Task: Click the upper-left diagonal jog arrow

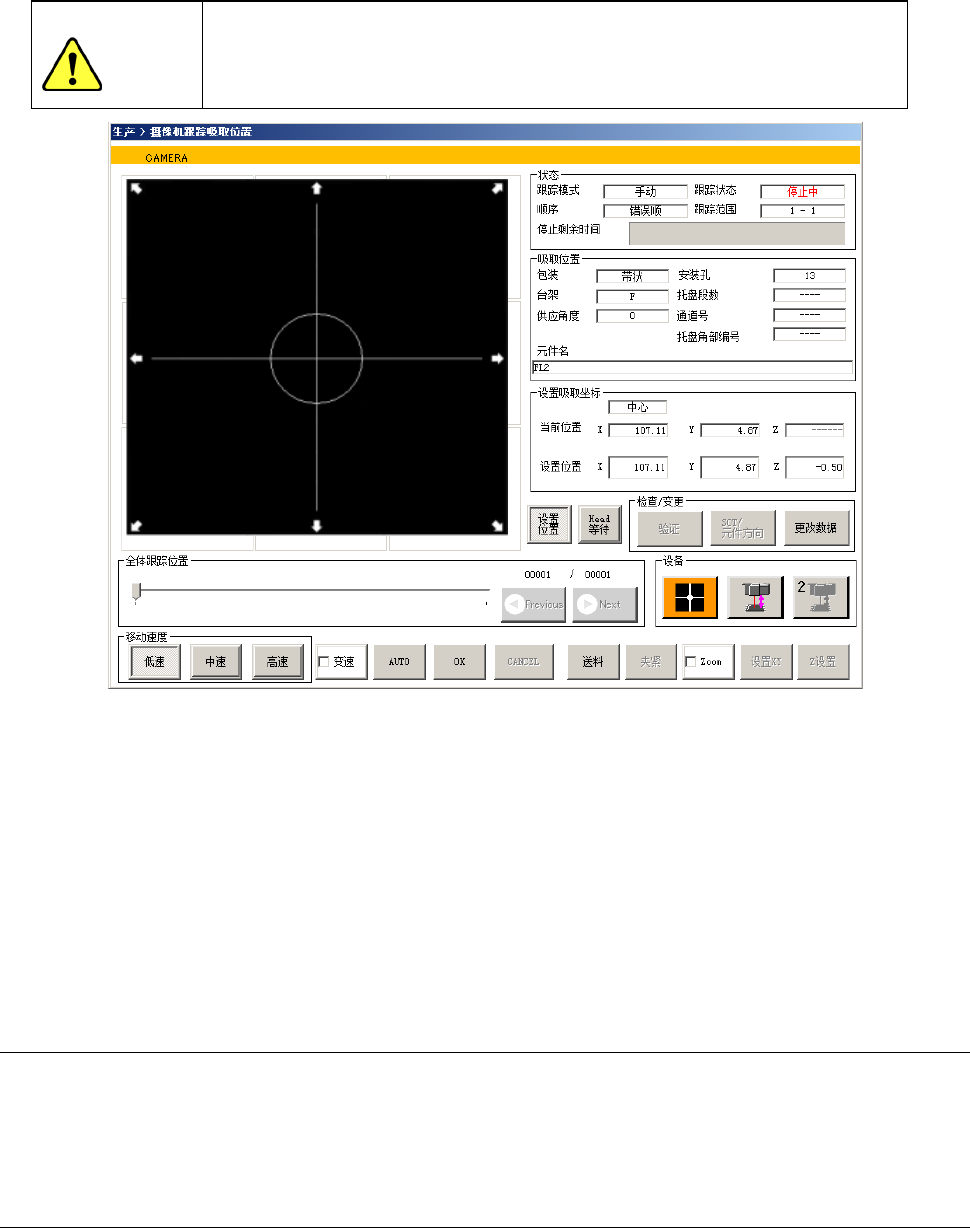Action: [x=137, y=189]
